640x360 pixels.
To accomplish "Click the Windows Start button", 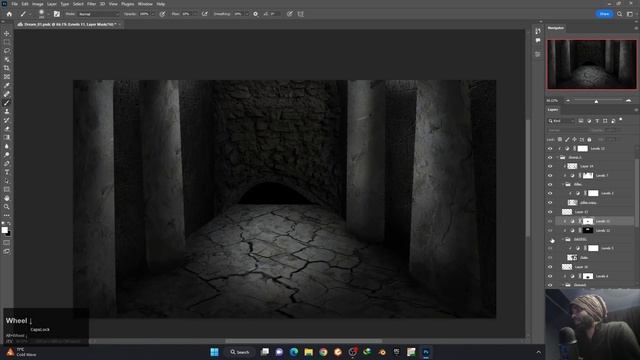I will 214,352.
